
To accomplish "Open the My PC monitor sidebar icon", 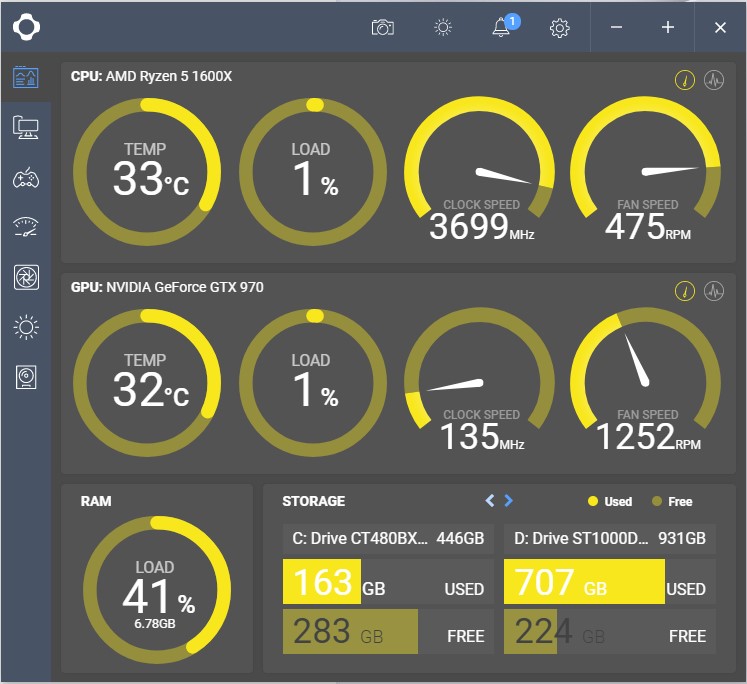I will 26,127.
